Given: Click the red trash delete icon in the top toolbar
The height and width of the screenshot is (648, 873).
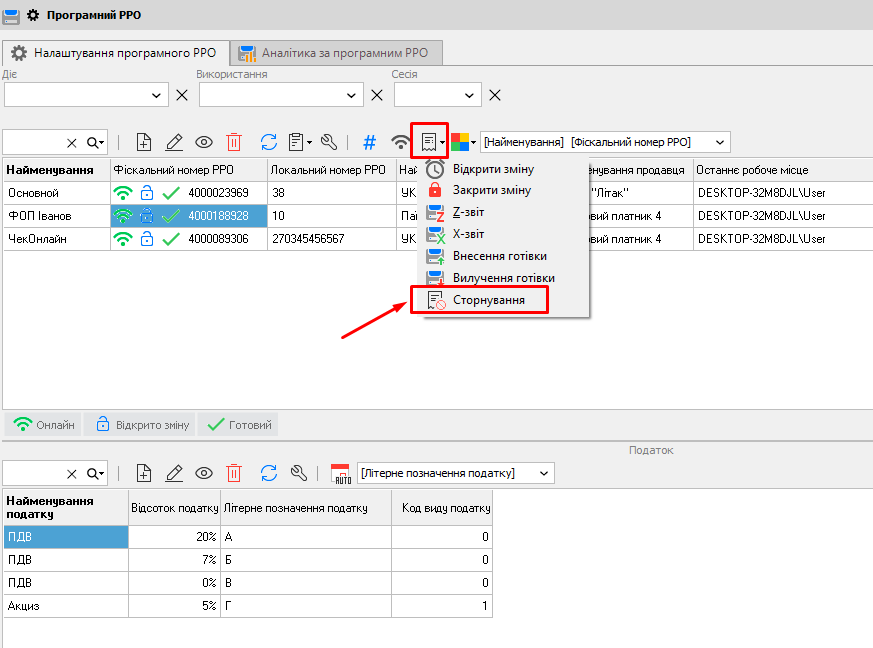Looking at the screenshot, I should click(x=233, y=142).
